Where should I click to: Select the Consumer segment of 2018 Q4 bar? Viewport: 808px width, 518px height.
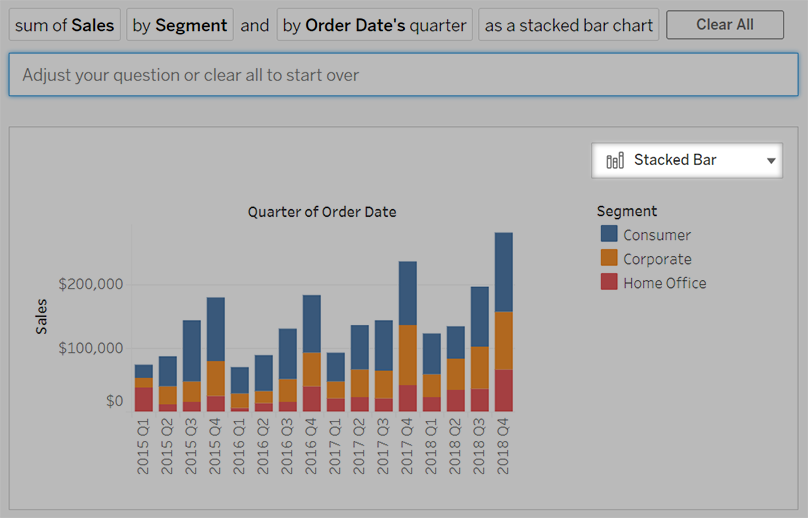[x=503, y=272]
